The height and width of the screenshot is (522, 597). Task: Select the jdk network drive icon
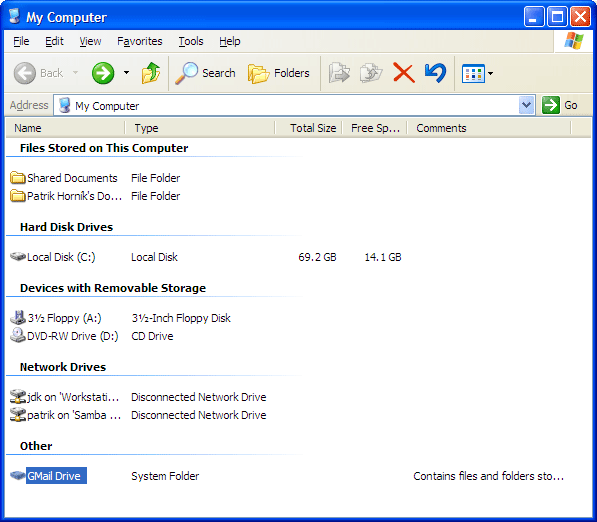(18, 396)
